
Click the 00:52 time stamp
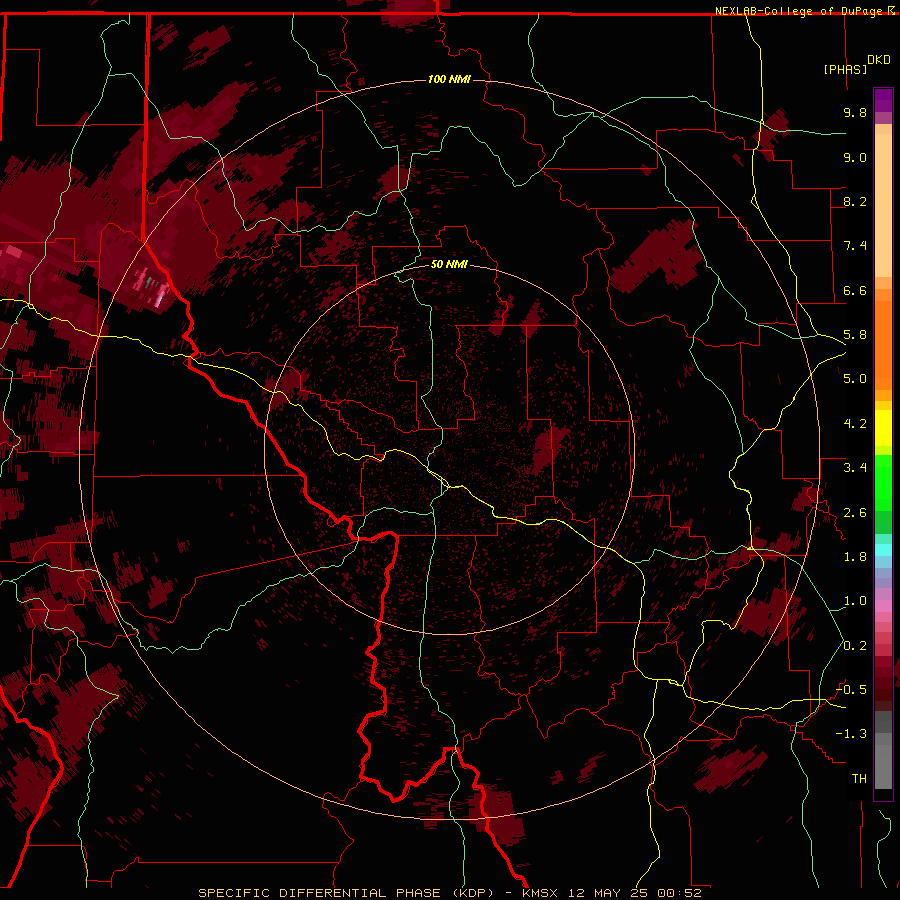pyautogui.click(x=680, y=893)
